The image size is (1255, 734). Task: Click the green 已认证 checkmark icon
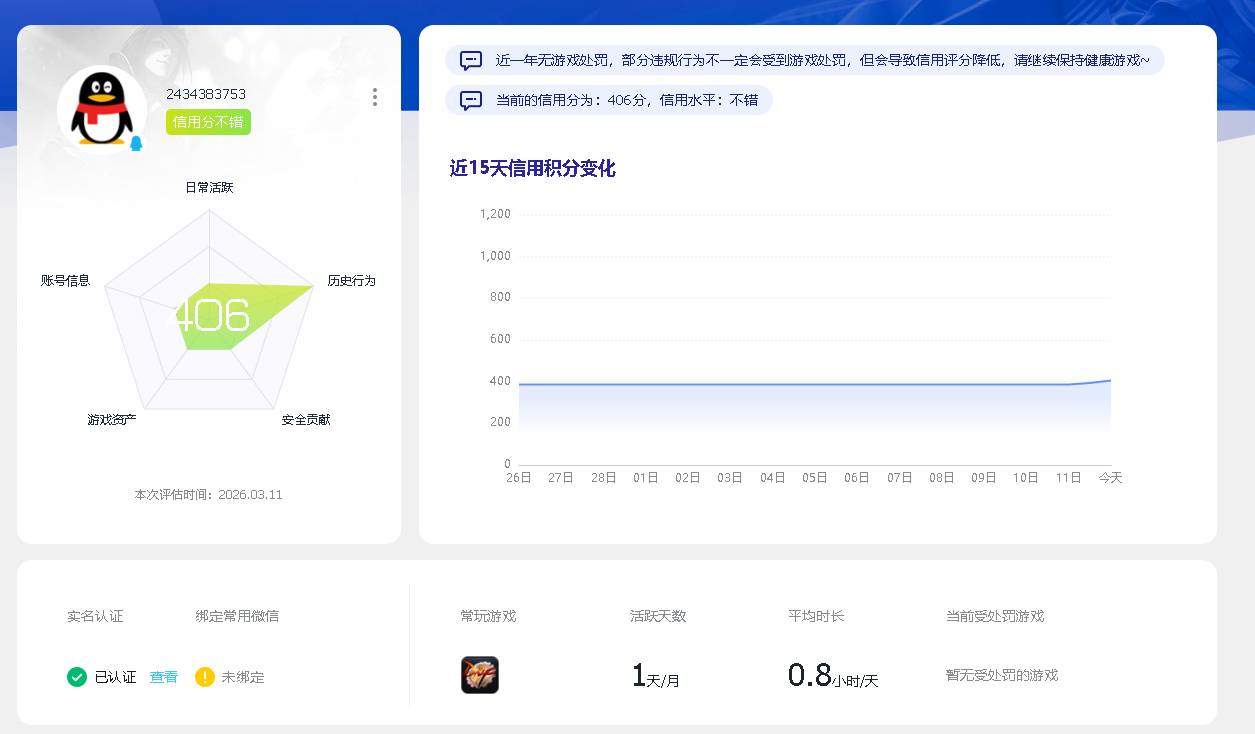coord(77,677)
